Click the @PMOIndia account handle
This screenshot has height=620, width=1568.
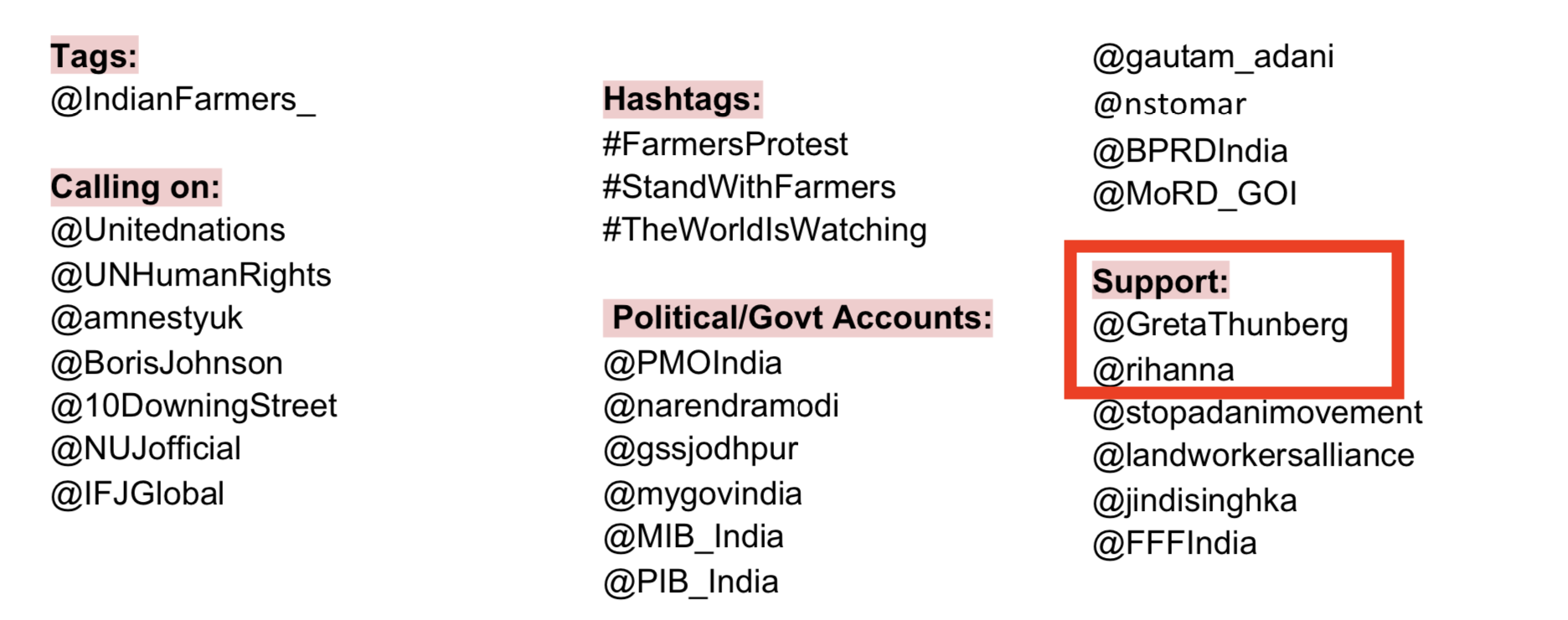pyautogui.click(x=693, y=364)
